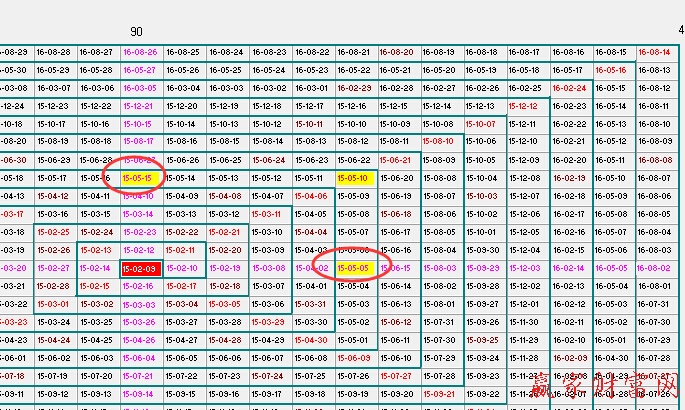Select the red 15-02-11 cell
685x410 pixels.
[x=182, y=250]
